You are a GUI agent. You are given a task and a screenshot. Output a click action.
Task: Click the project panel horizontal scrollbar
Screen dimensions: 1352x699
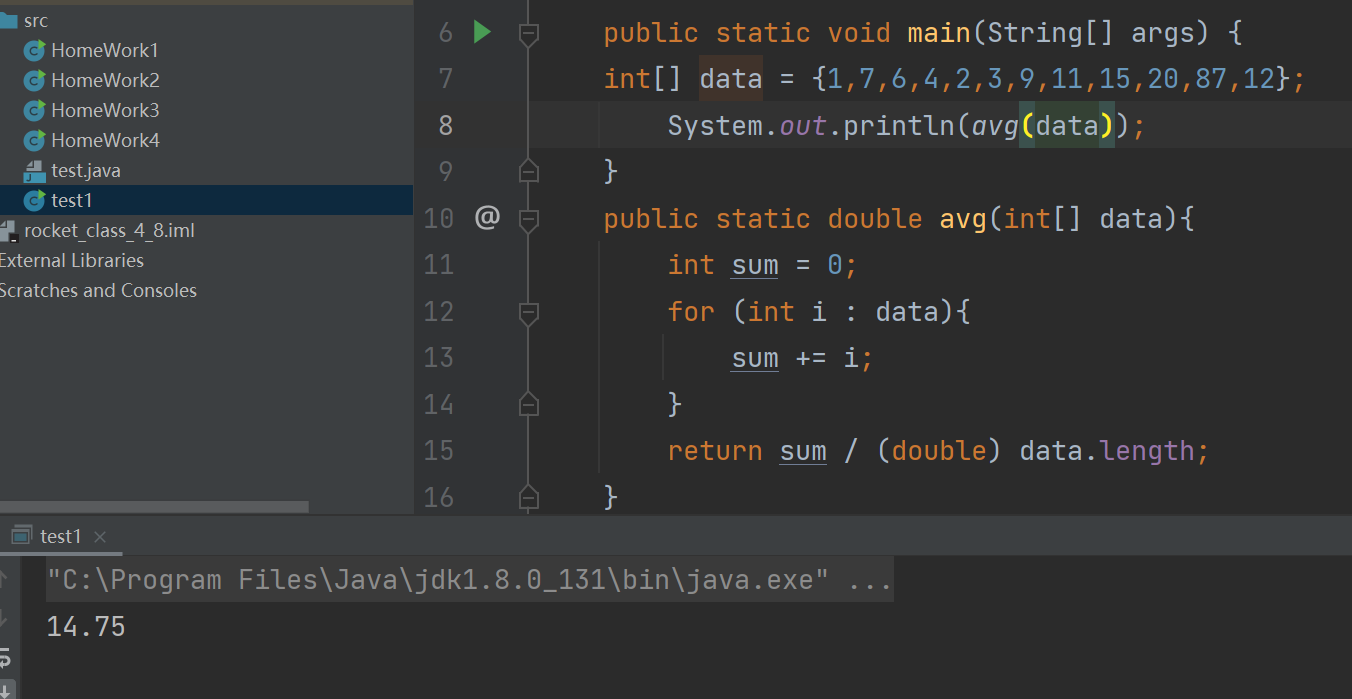(155, 507)
